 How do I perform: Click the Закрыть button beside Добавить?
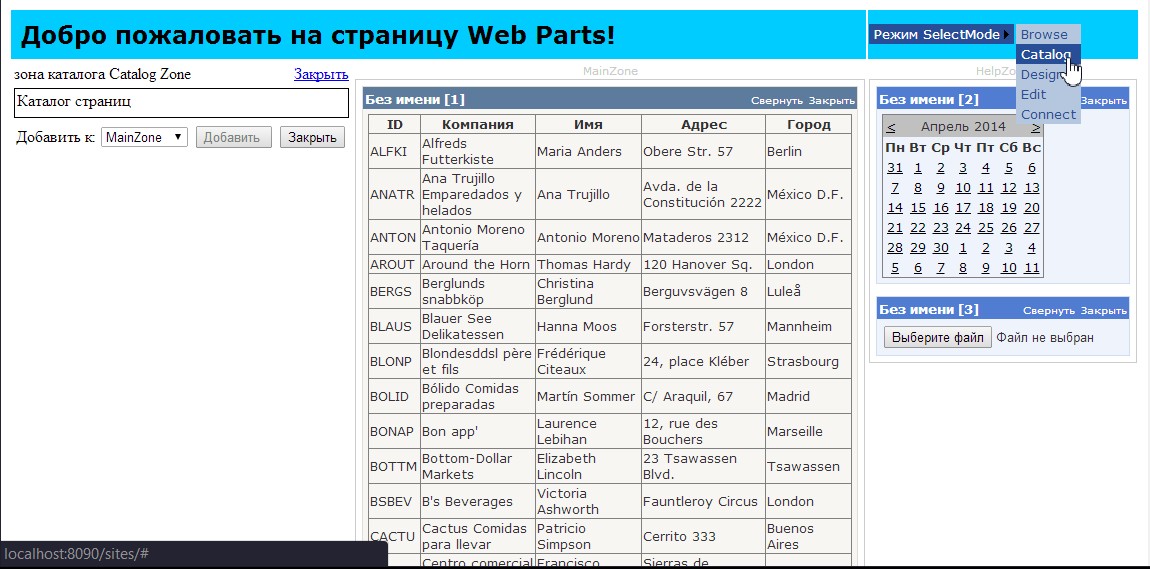click(312, 137)
